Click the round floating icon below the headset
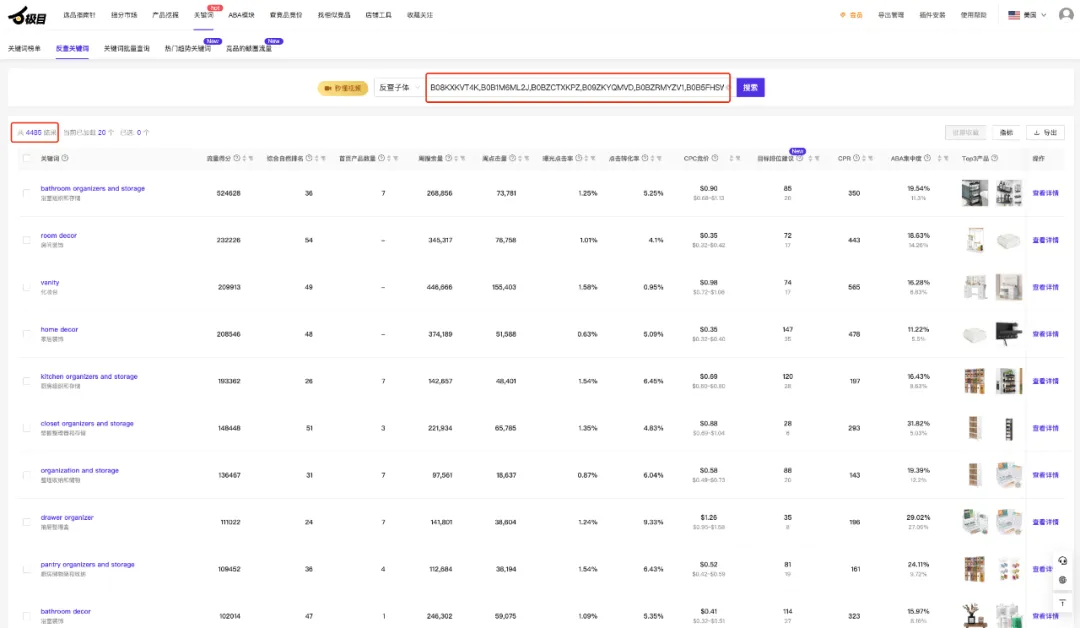This screenshot has height=628, width=1080. [1062, 580]
